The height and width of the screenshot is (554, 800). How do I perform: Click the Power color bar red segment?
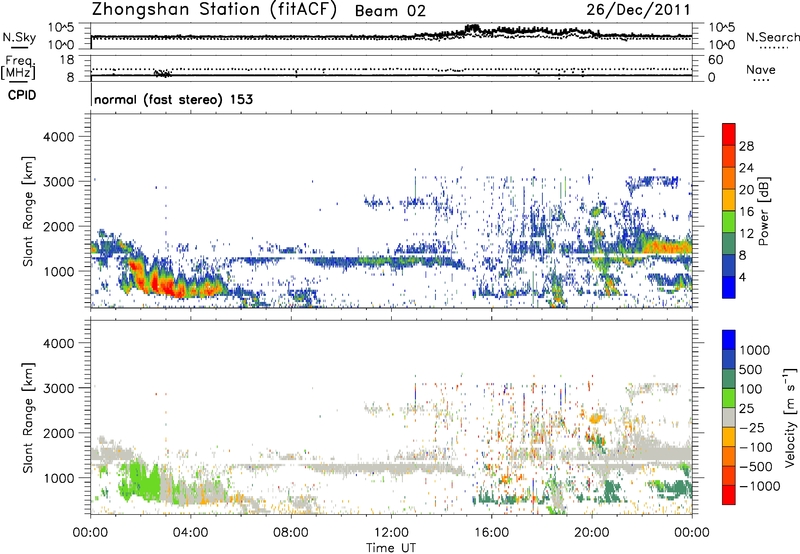(x=729, y=134)
